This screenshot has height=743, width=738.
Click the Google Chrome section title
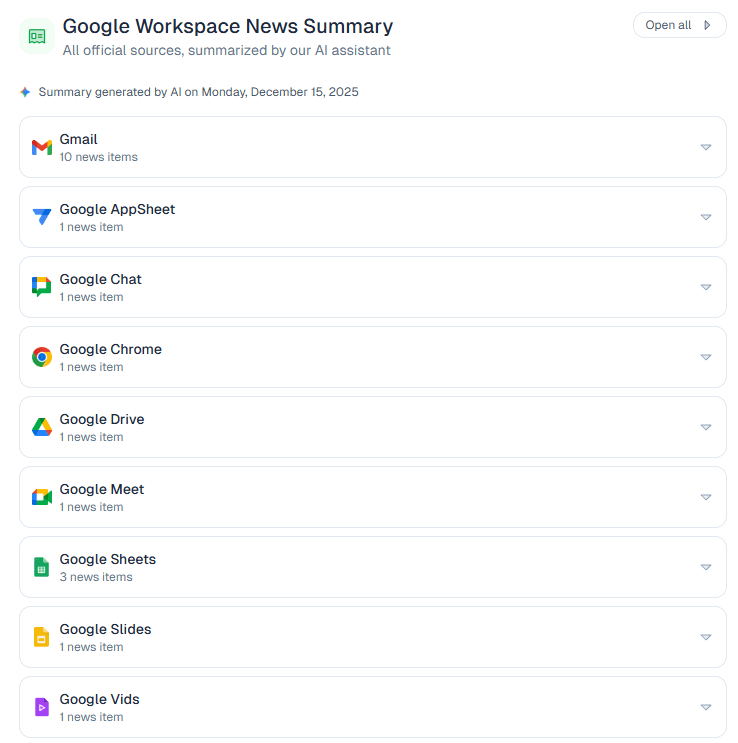[x=110, y=349]
